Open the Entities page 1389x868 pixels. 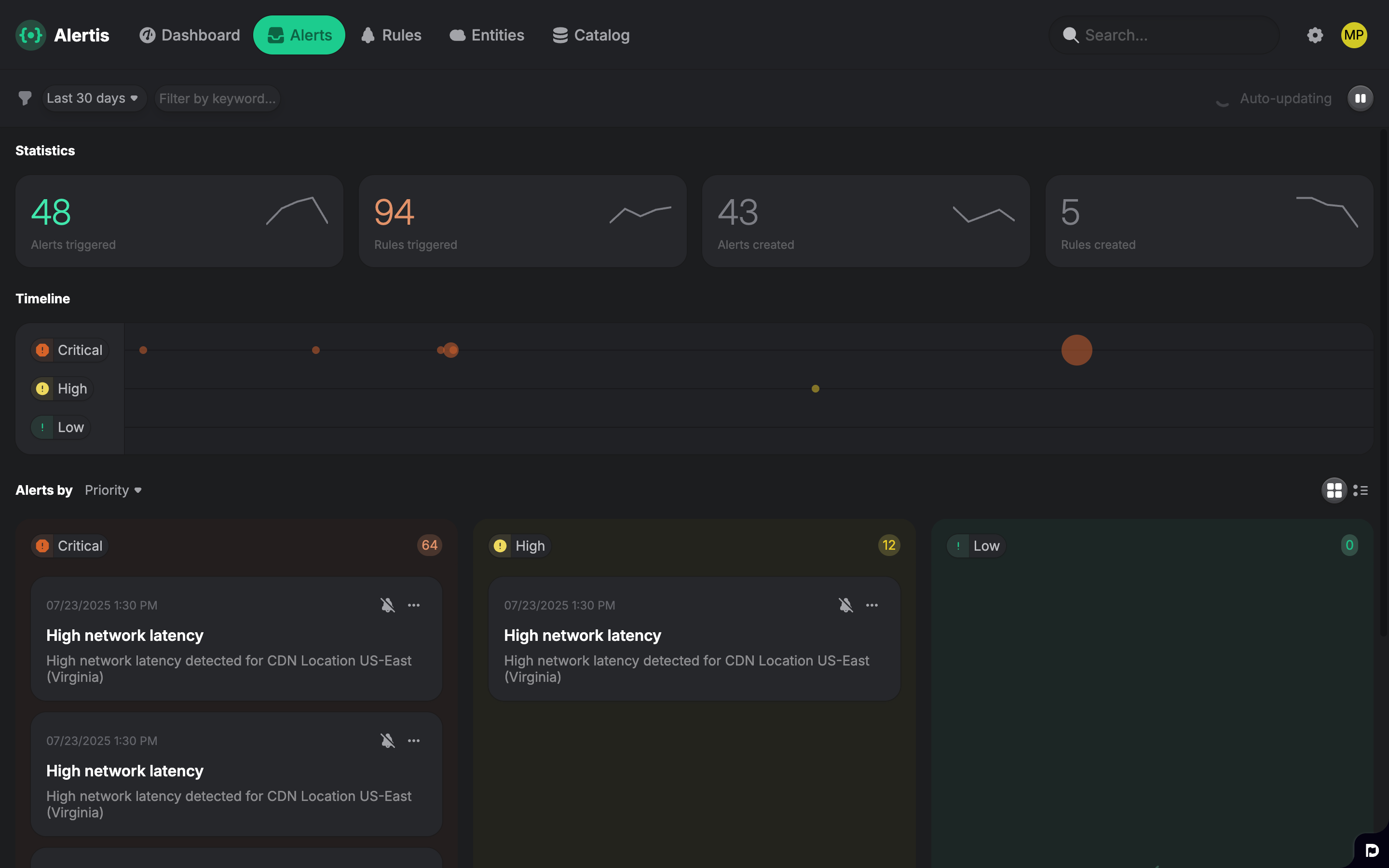(487, 35)
